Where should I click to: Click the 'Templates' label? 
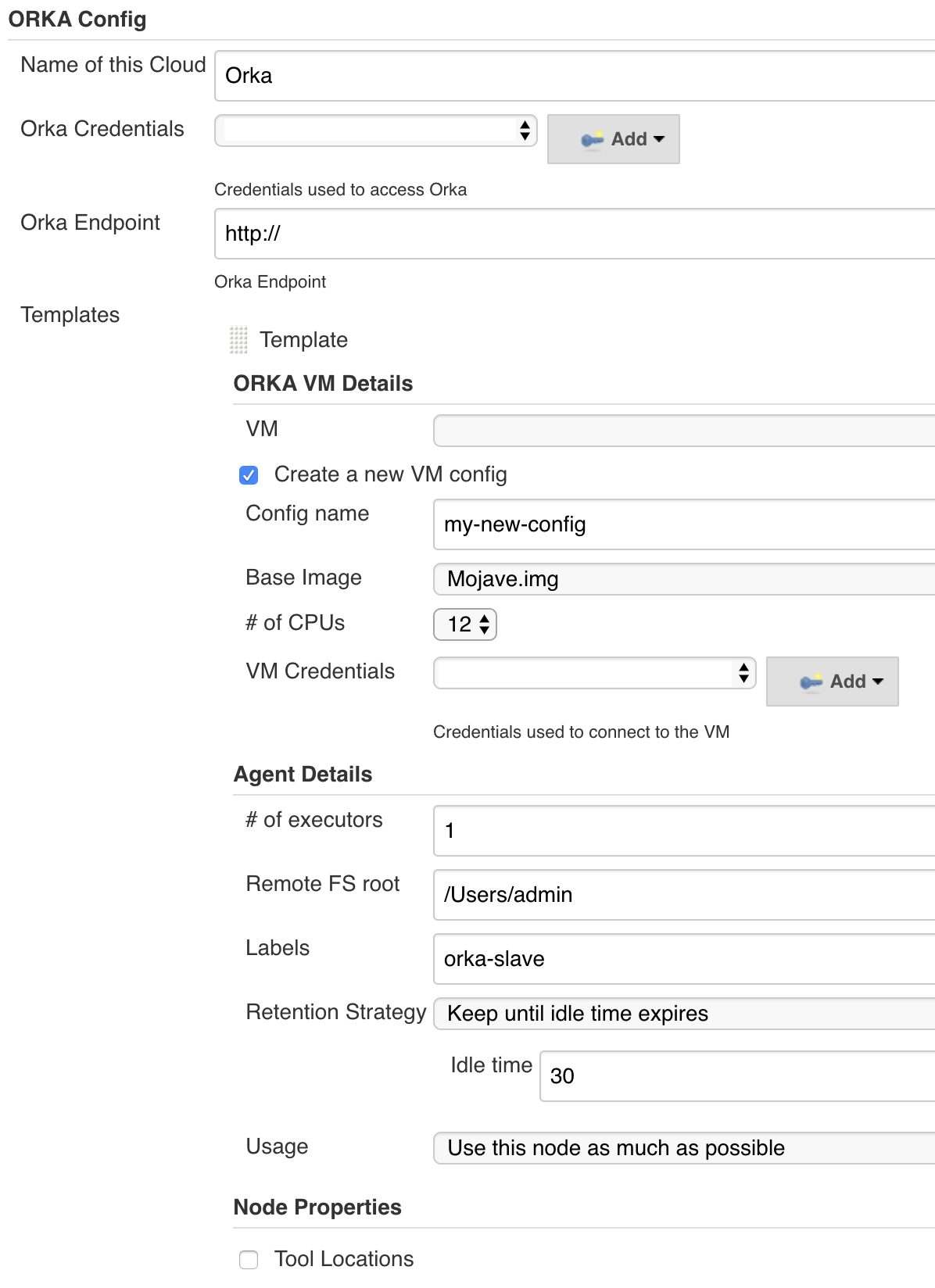[70, 315]
